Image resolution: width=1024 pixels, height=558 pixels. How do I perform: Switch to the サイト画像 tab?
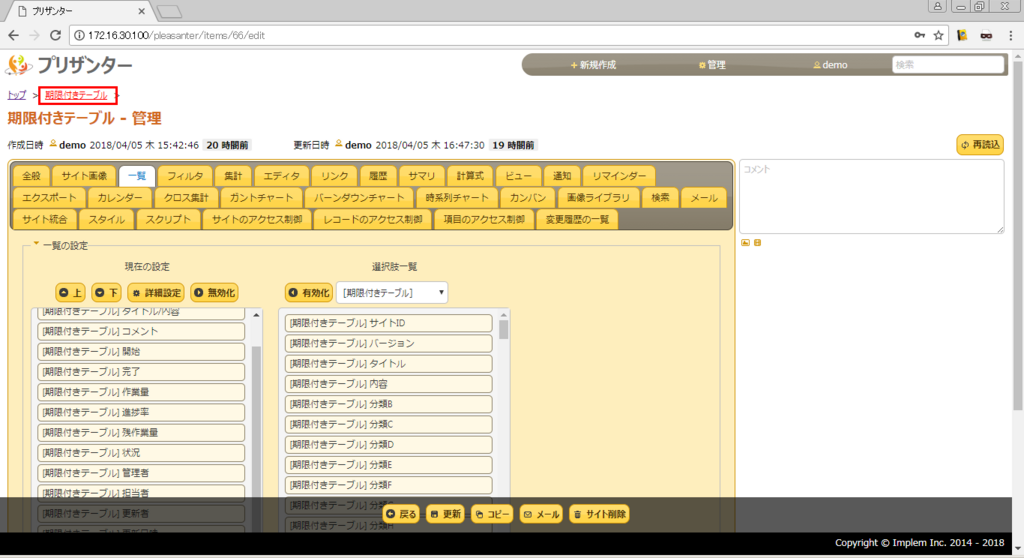tap(84, 176)
